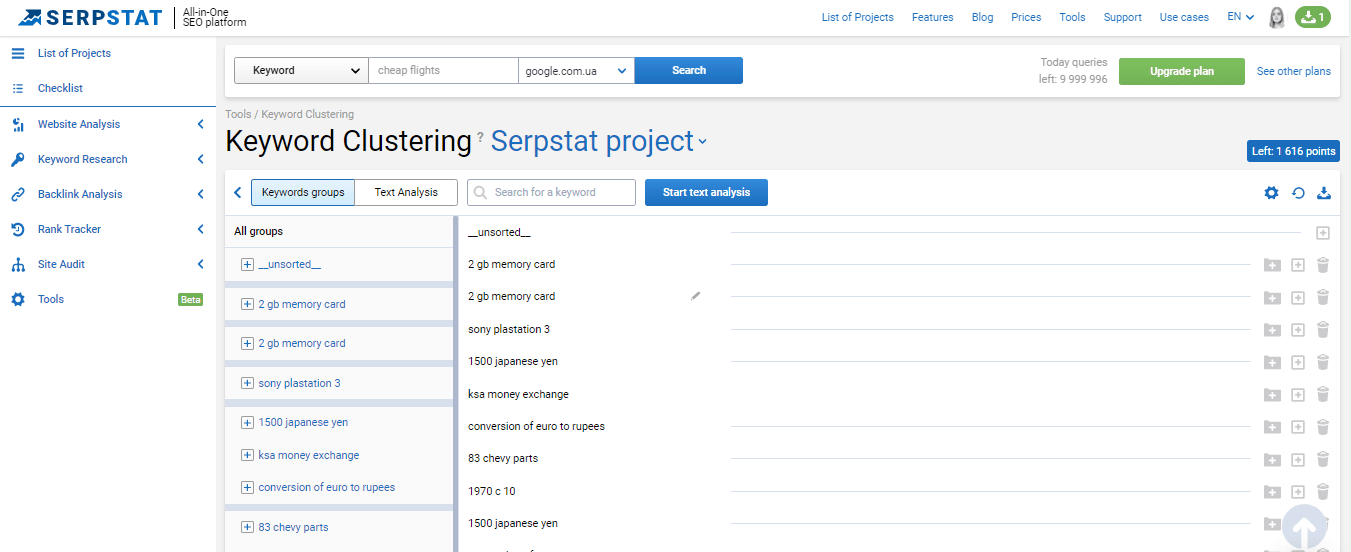
Task: Click the scroll-to-top arrow button
Action: (1304, 527)
